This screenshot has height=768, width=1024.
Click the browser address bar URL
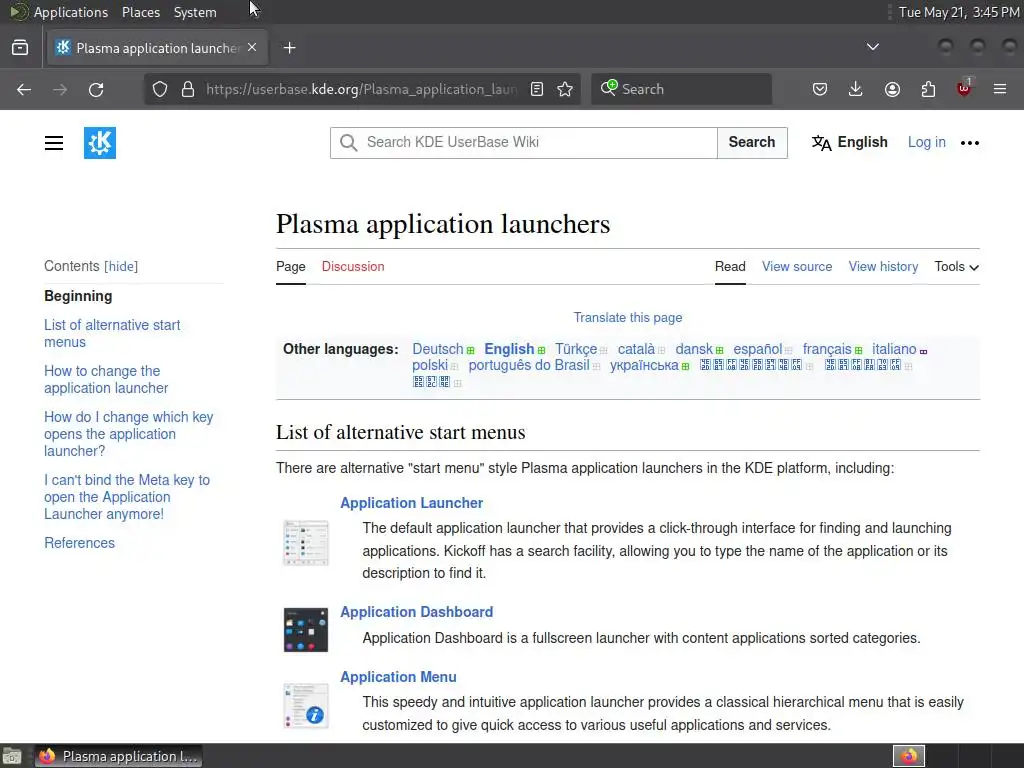click(361, 89)
